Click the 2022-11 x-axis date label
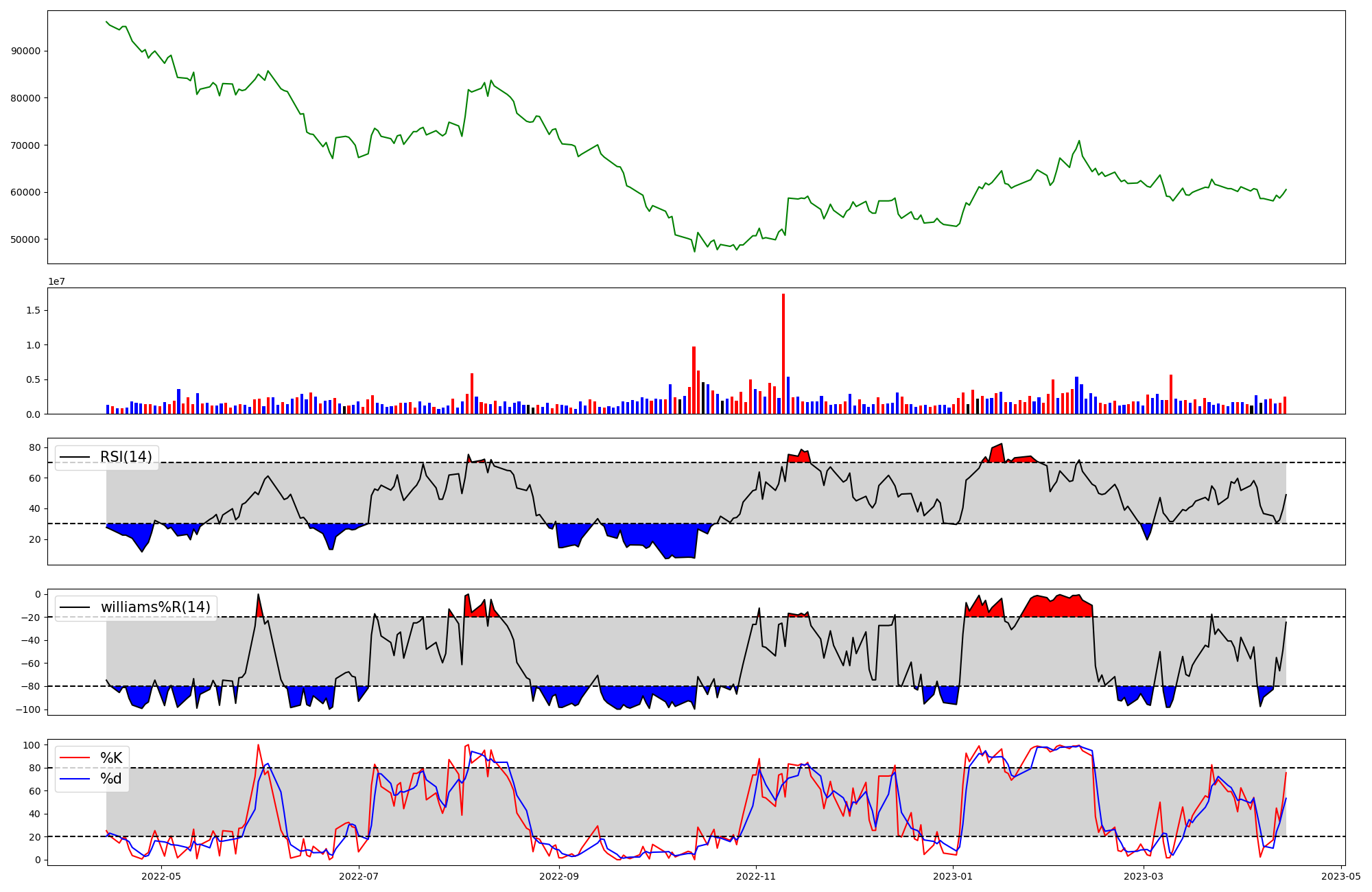The width and height of the screenshot is (1372, 892). (756, 876)
